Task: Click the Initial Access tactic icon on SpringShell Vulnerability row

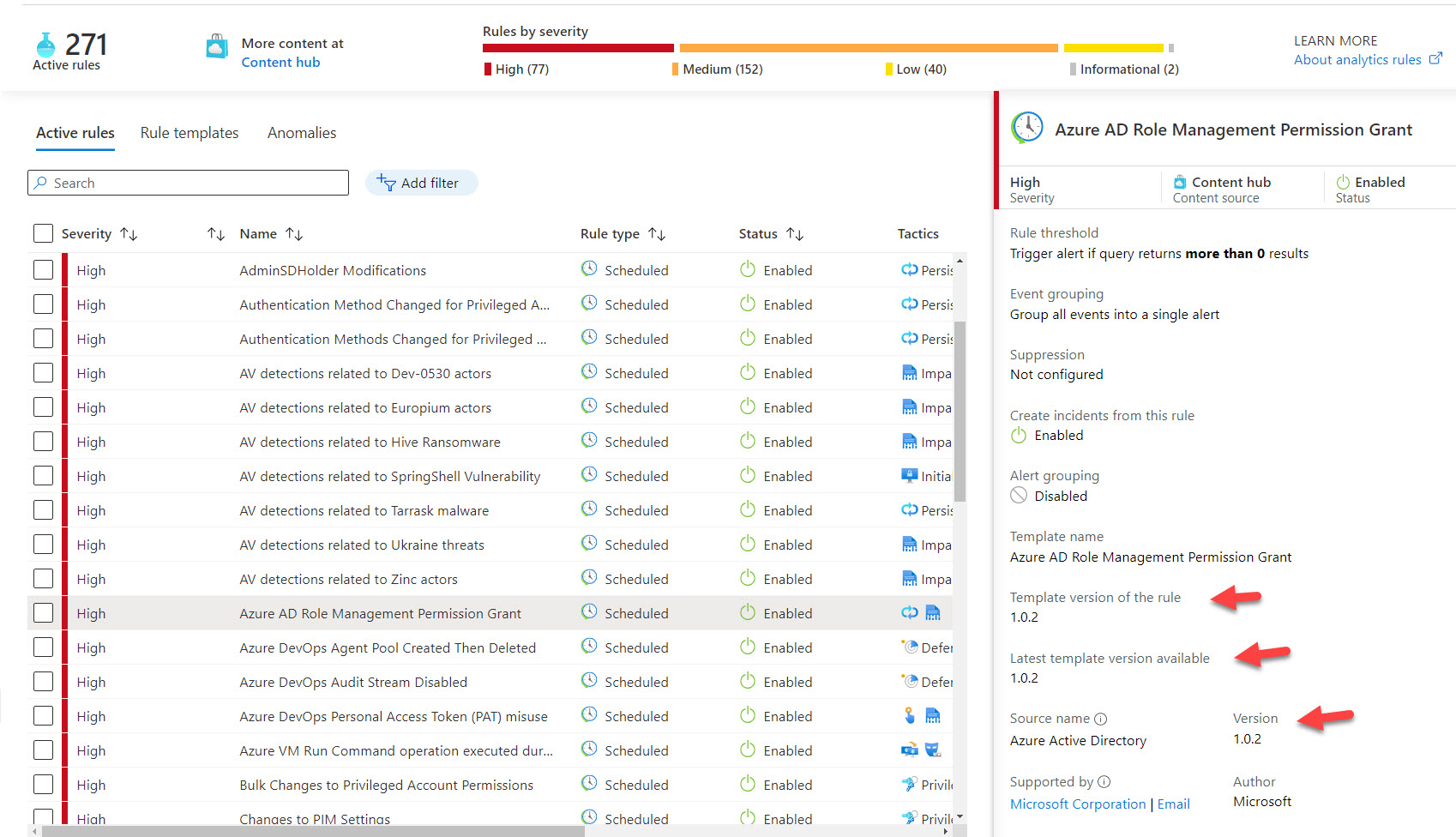Action: tap(910, 475)
